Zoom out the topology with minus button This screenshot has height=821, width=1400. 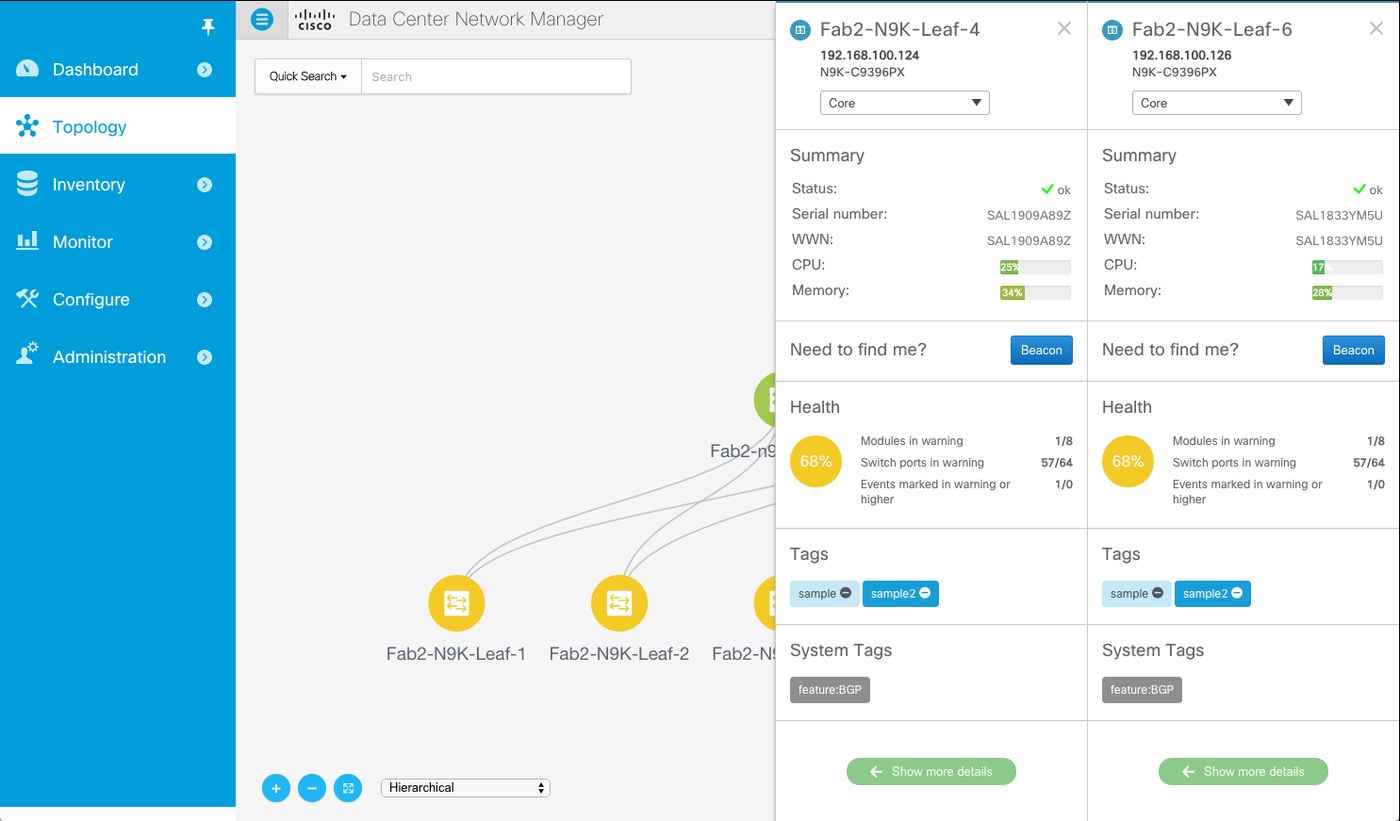pos(312,788)
